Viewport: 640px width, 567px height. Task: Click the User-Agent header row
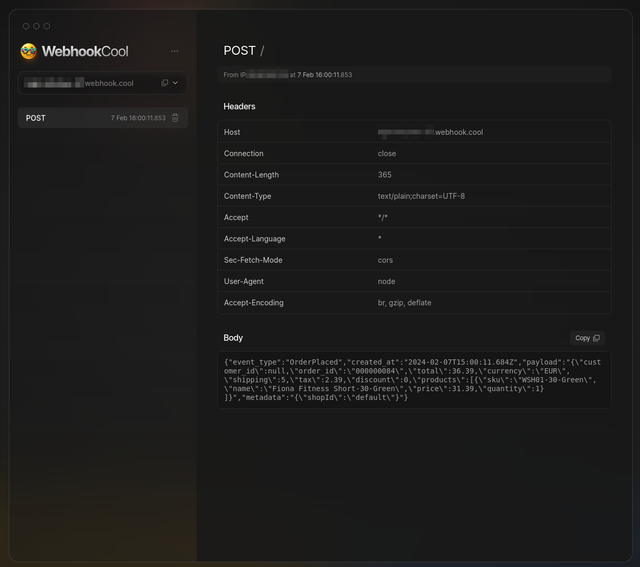click(x=413, y=281)
